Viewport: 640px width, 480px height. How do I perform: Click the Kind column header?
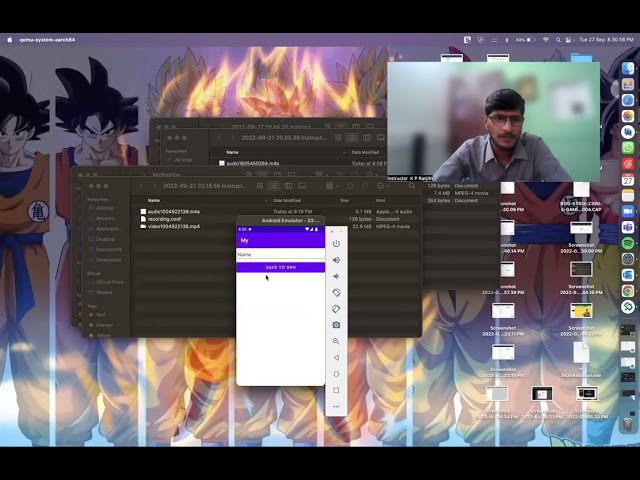tap(380, 200)
